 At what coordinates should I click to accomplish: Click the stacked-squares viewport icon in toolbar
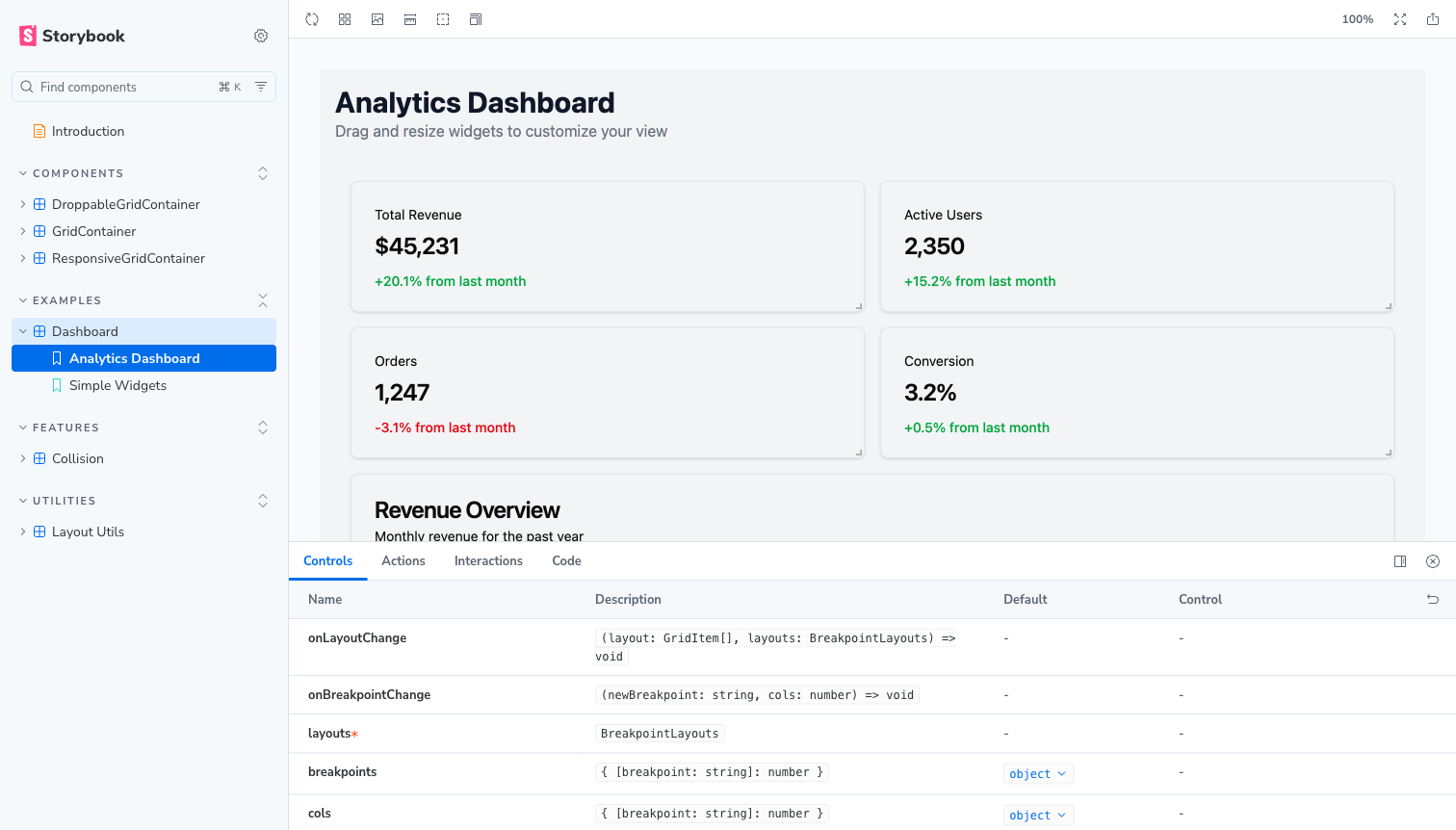click(476, 19)
